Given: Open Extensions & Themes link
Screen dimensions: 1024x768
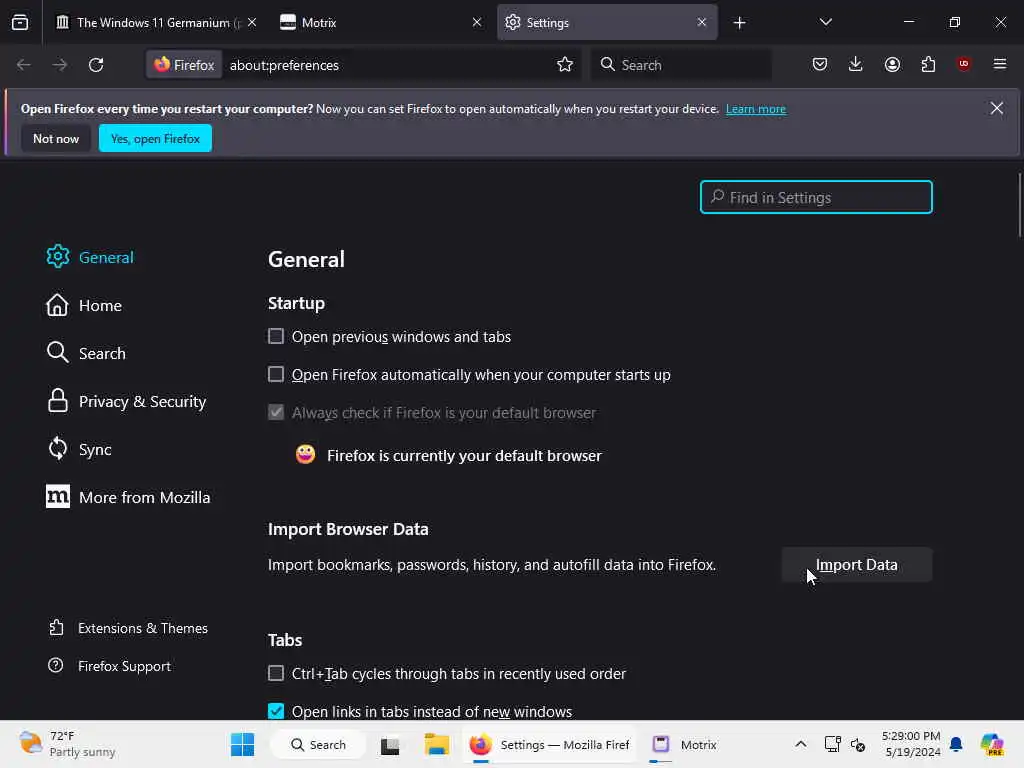Looking at the screenshot, I should [x=129, y=628].
